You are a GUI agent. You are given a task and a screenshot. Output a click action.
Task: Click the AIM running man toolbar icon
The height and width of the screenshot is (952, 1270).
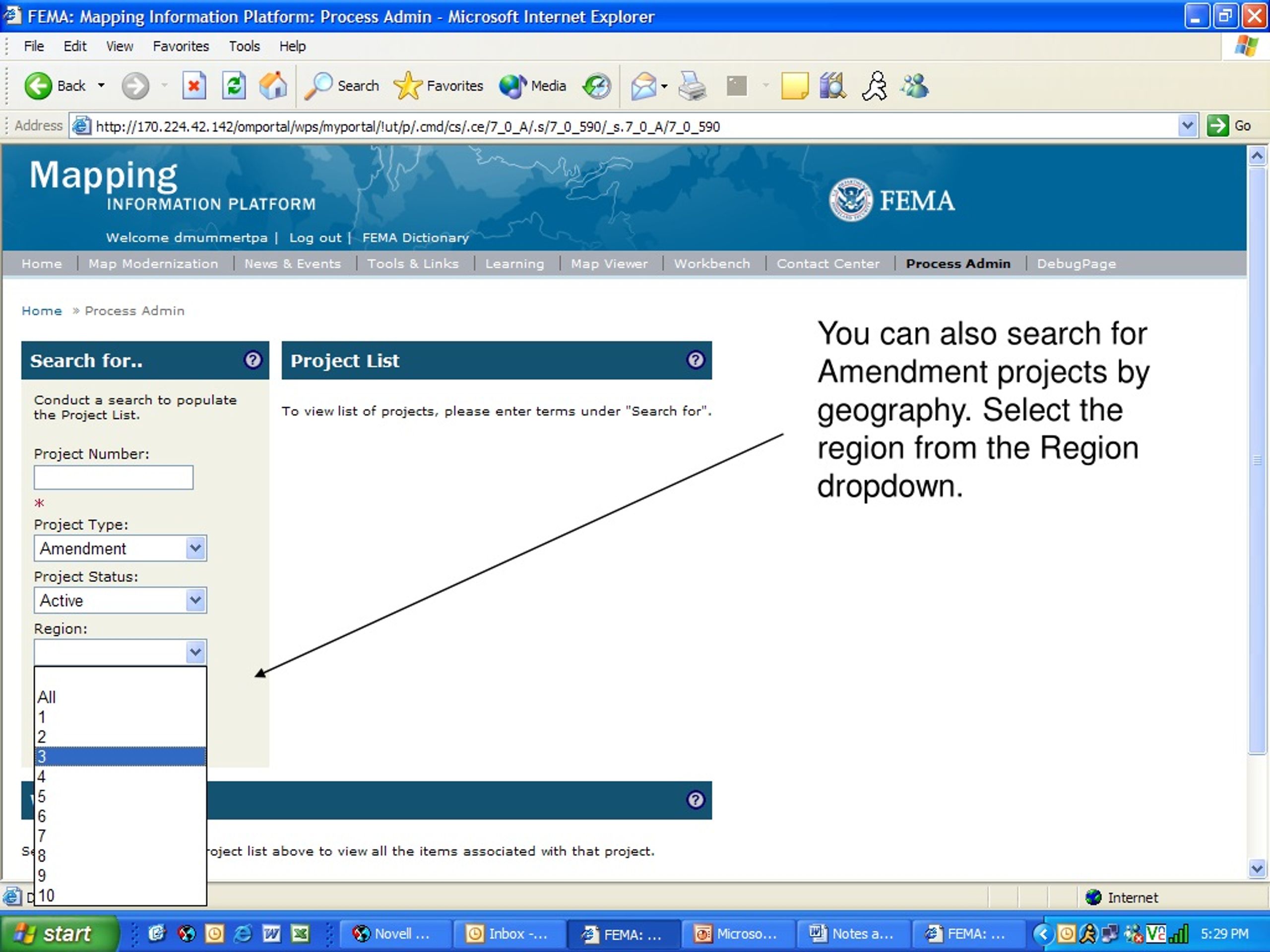pos(875,86)
